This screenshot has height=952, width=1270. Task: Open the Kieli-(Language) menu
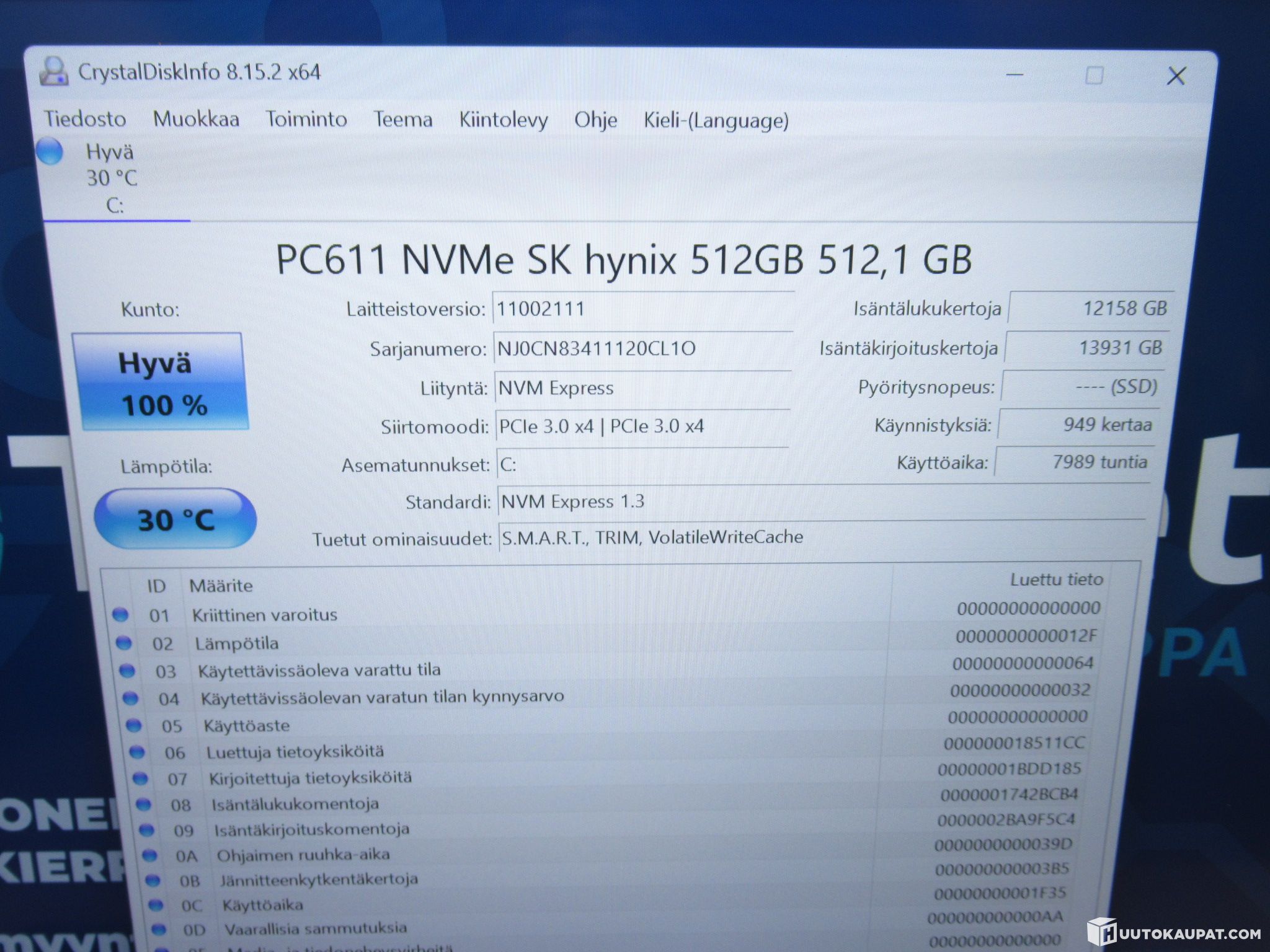[716, 121]
